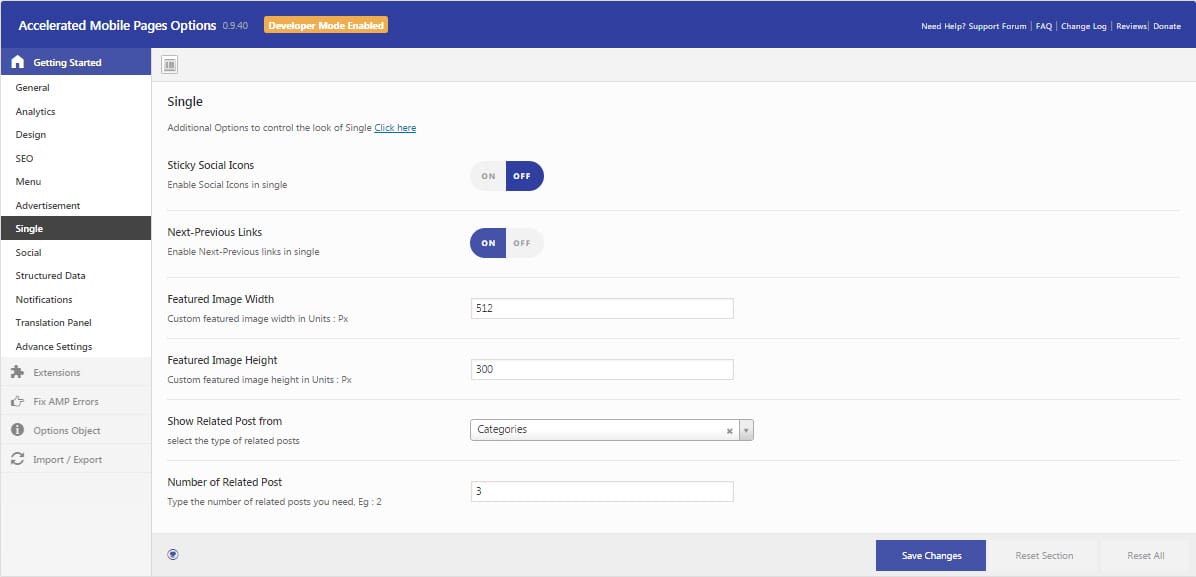Viewport: 1196px width, 577px height.
Task: Turn off Next-Previous Links toggle
Action: (522, 243)
